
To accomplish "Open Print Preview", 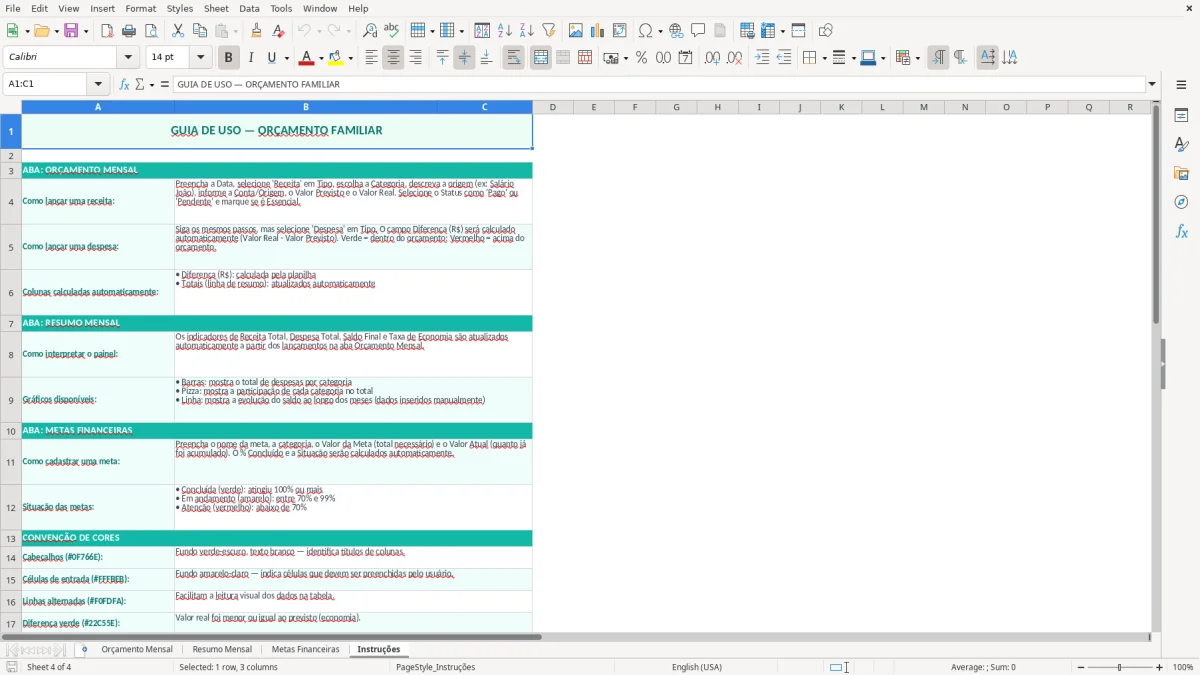I will coord(150,31).
